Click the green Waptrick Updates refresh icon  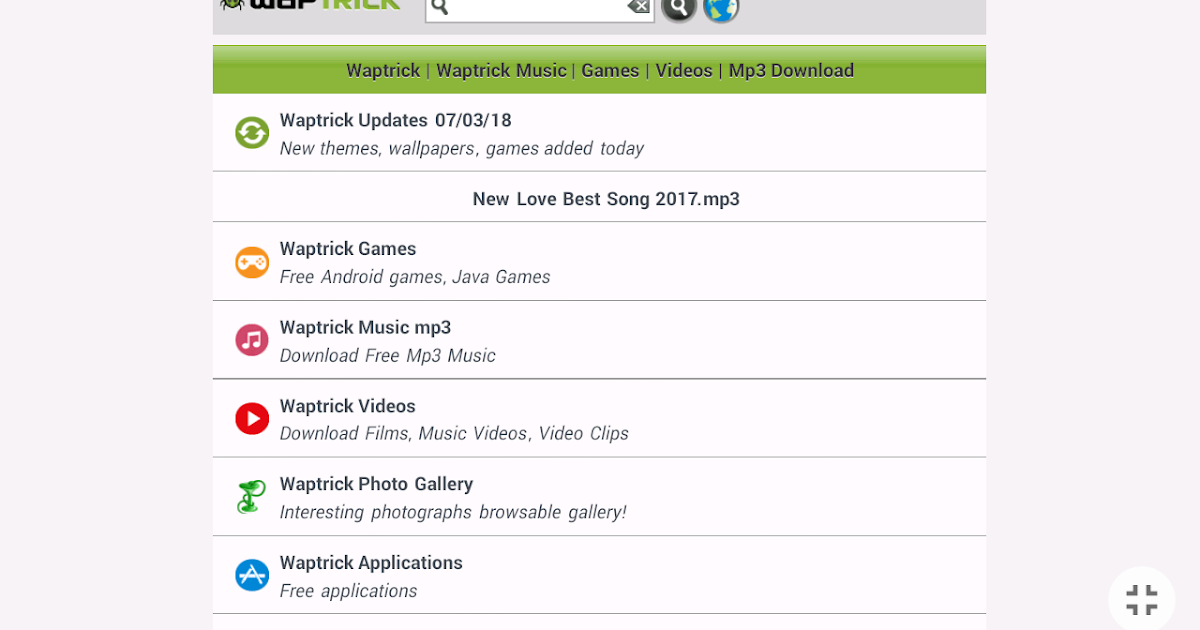click(x=252, y=133)
